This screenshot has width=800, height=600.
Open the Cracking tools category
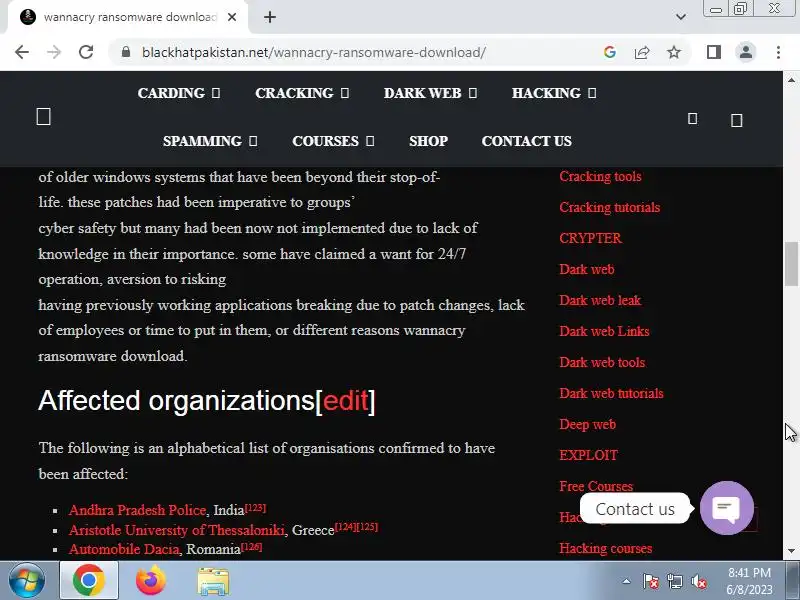click(600, 177)
